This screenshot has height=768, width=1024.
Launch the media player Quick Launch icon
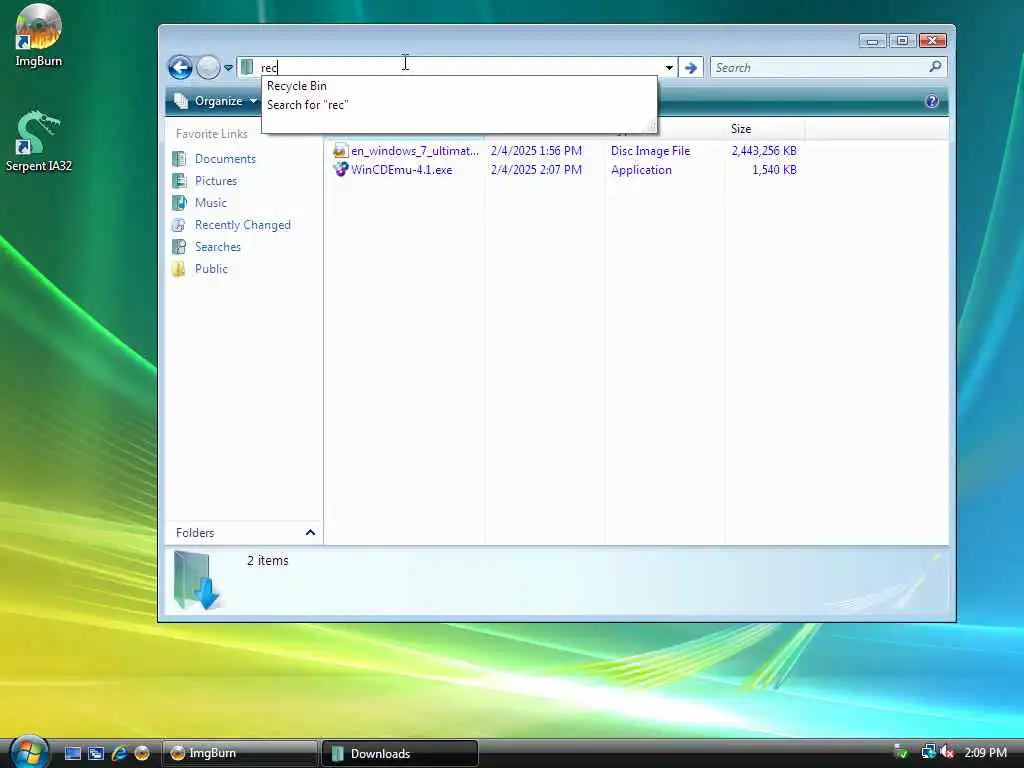(142, 753)
